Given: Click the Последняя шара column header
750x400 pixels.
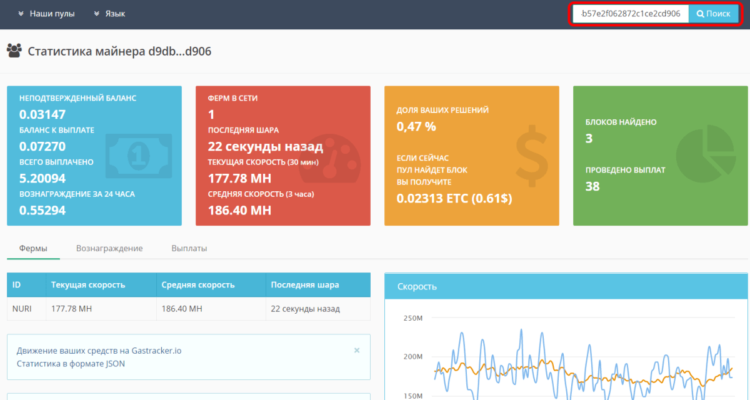Looking at the screenshot, I should (x=307, y=285).
